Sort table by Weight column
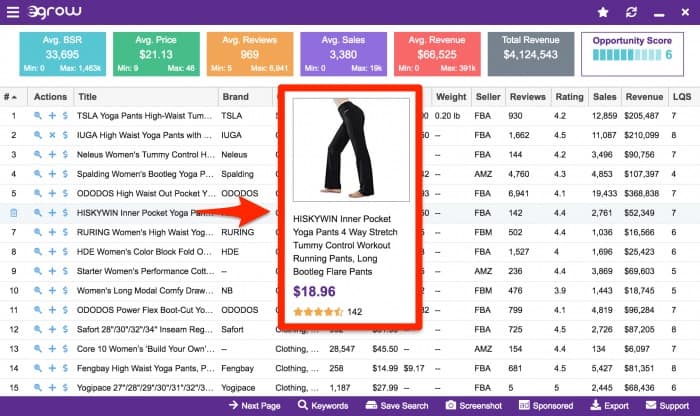The height and width of the screenshot is (416, 700). click(451, 97)
